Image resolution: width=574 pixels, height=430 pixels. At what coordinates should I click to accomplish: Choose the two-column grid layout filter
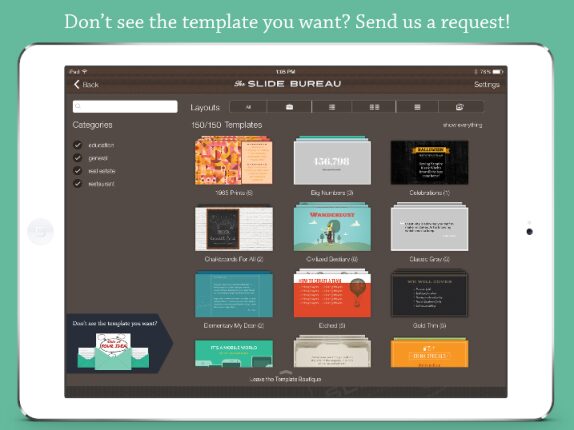pos(374,107)
